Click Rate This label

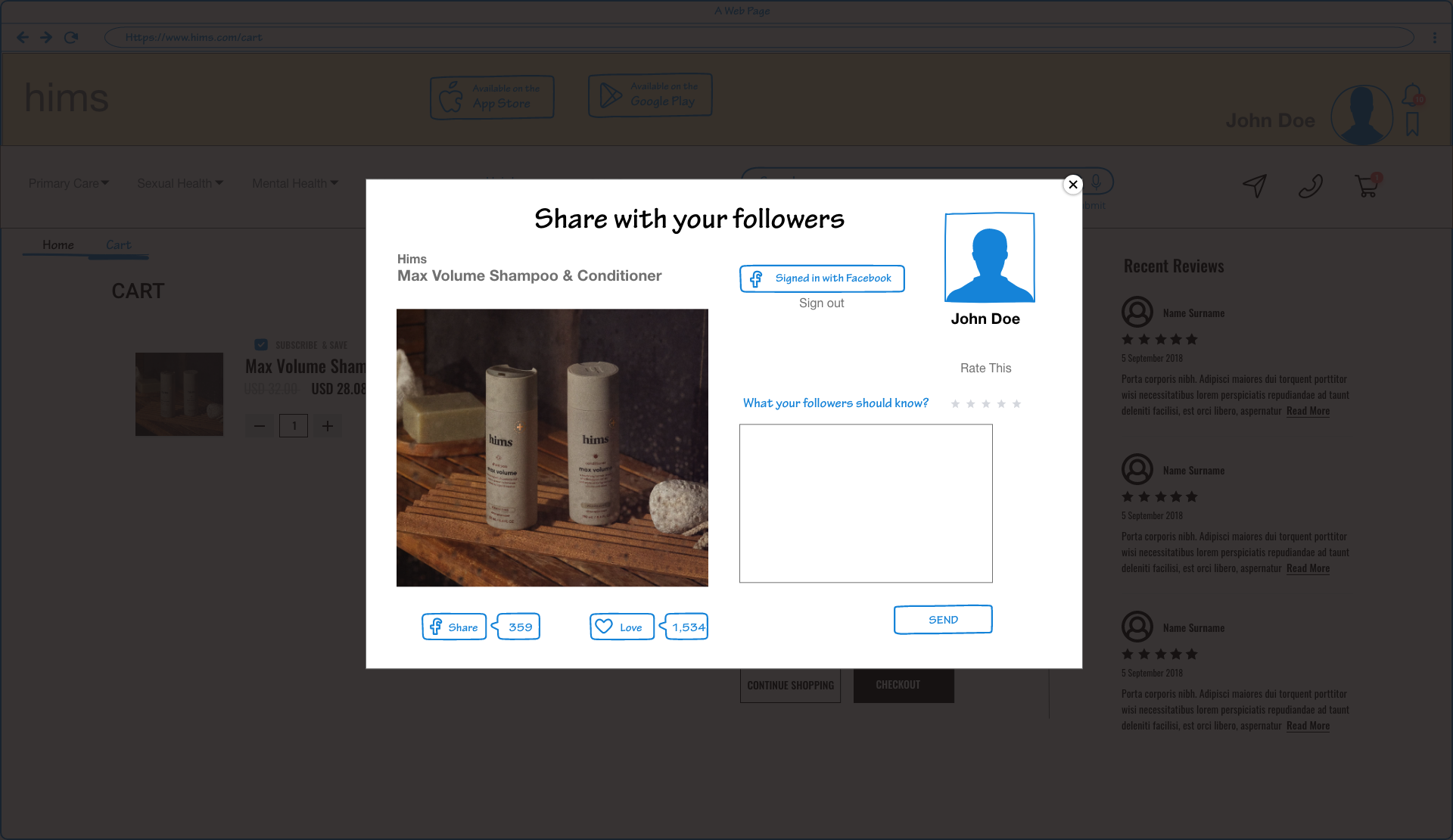(985, 369)
